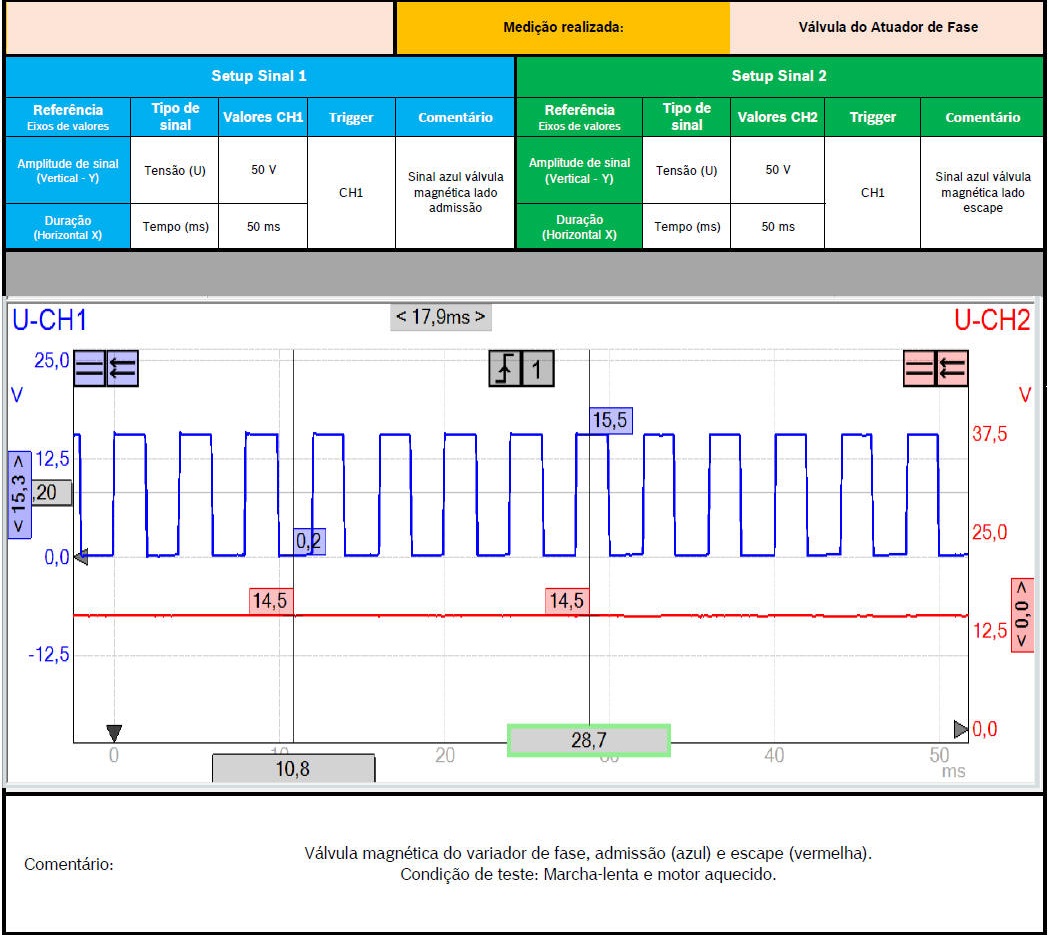Click the 17,9ms cursor delta stepper
1049x938 pixels.
tap(440, 318)
